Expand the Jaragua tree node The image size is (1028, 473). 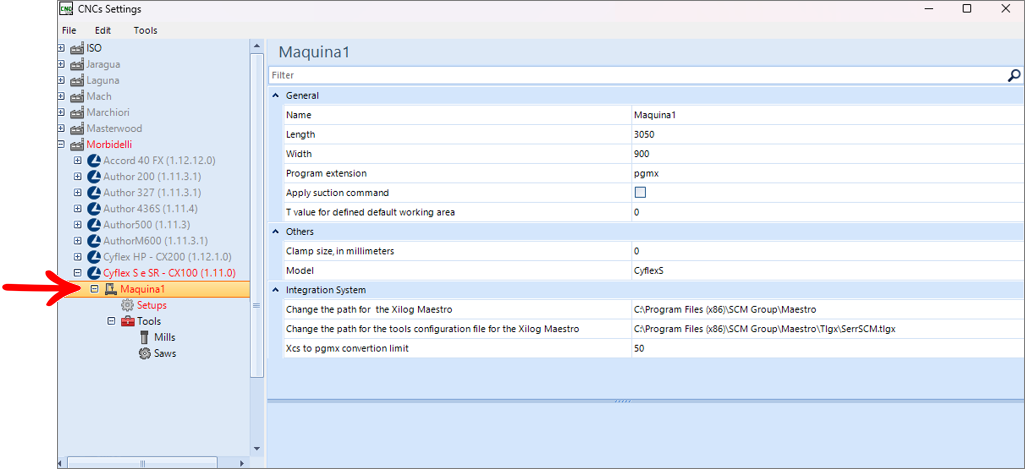click(61, 64)
